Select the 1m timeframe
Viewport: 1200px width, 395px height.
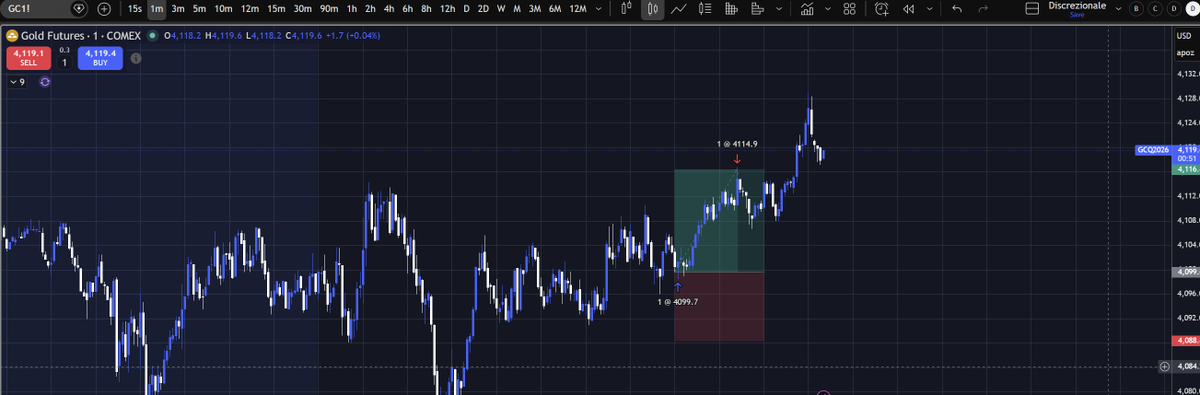[156, 9]
